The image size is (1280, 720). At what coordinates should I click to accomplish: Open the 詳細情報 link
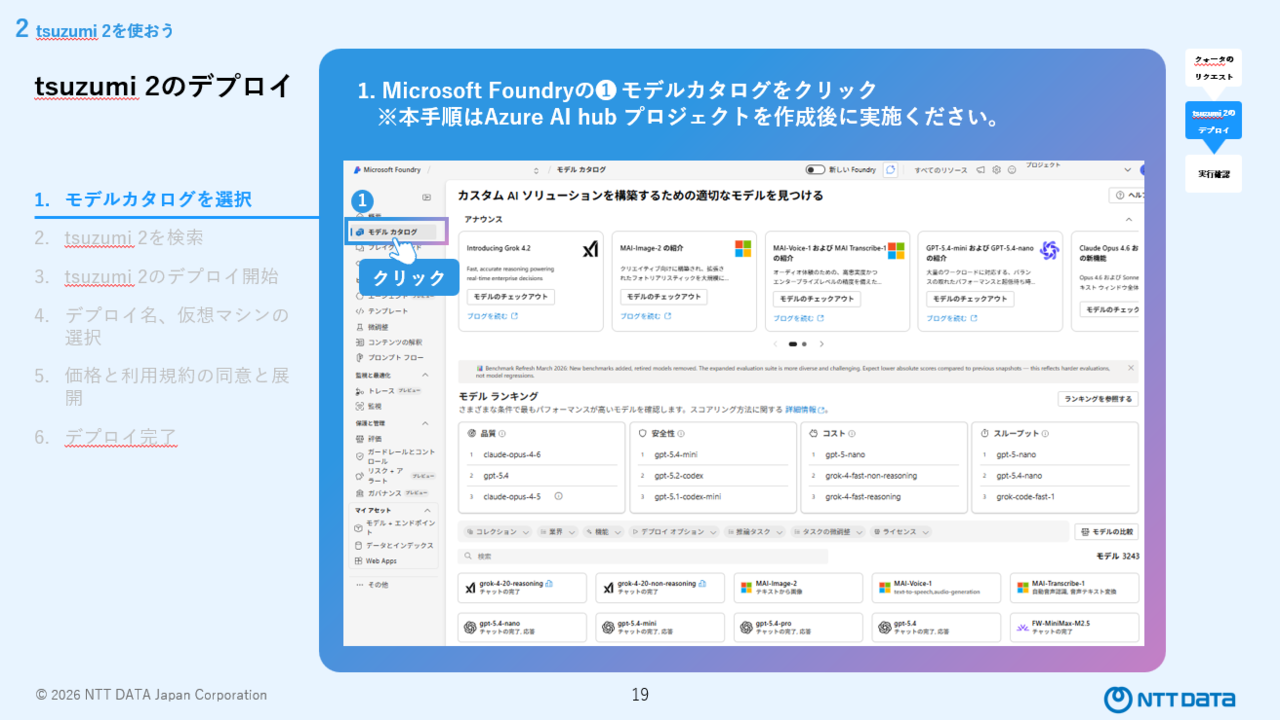pyautogui.click(x=807, y=410)
